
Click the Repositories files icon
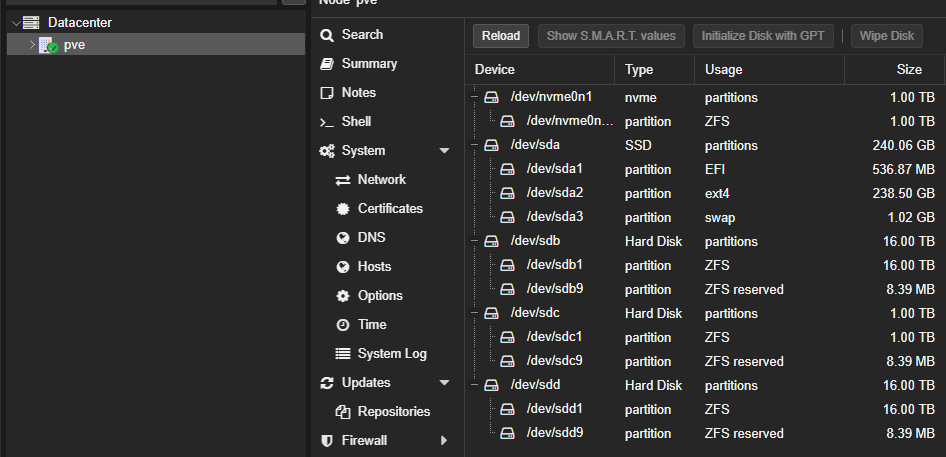pyautogui.click(x=343, y=412)
